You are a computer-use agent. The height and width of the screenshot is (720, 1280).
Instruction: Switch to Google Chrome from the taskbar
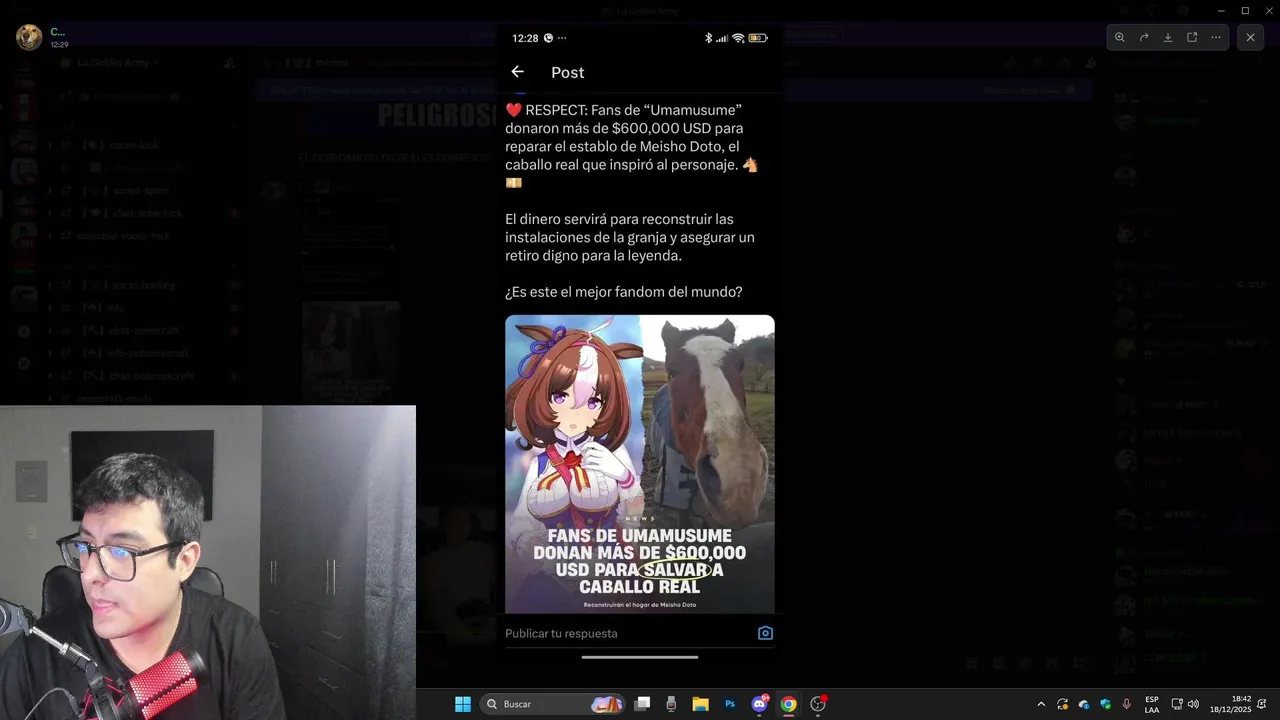point(788,704)
